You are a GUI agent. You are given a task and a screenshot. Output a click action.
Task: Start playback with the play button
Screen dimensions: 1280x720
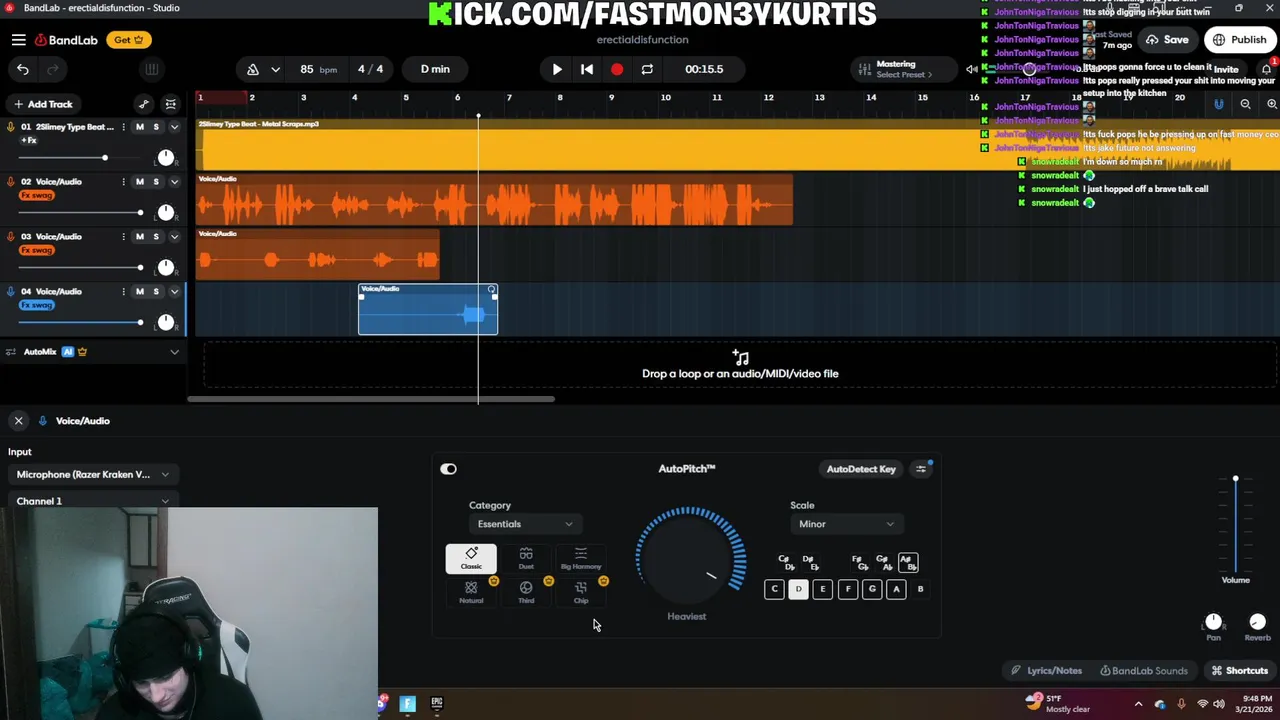[x=557, y=69]
